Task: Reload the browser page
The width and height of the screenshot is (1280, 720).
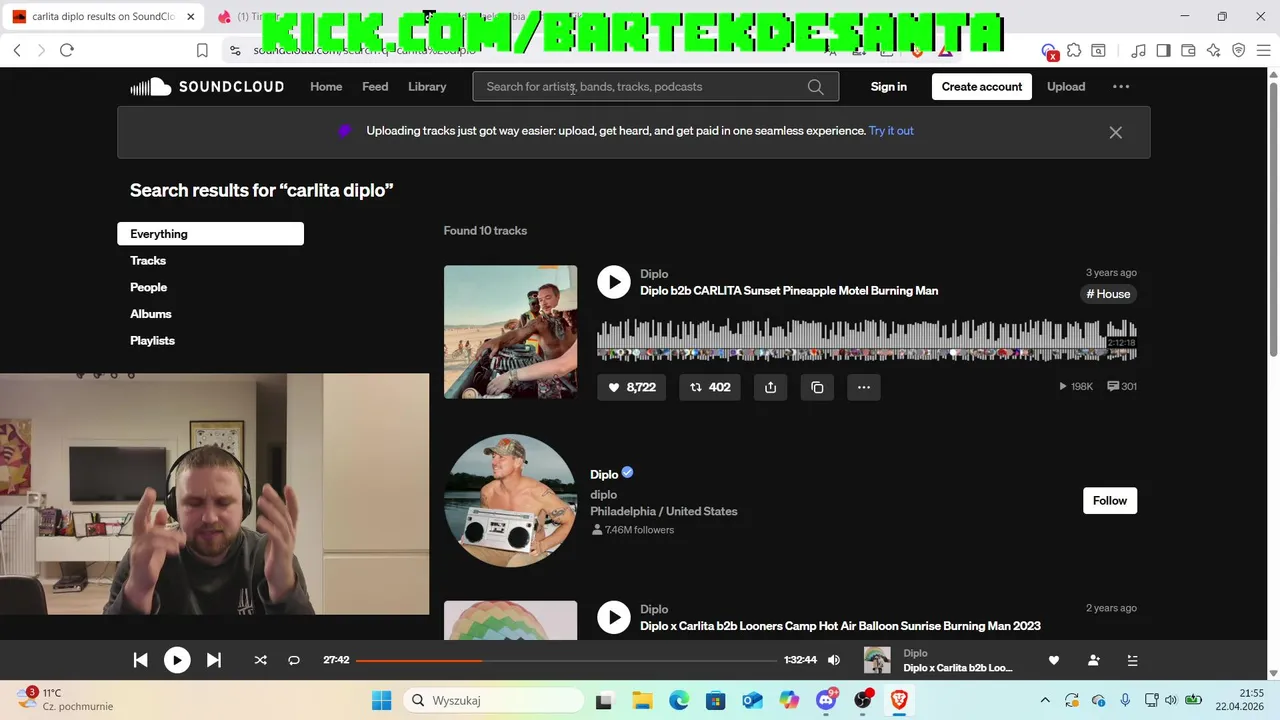Action: coord(67,50)
